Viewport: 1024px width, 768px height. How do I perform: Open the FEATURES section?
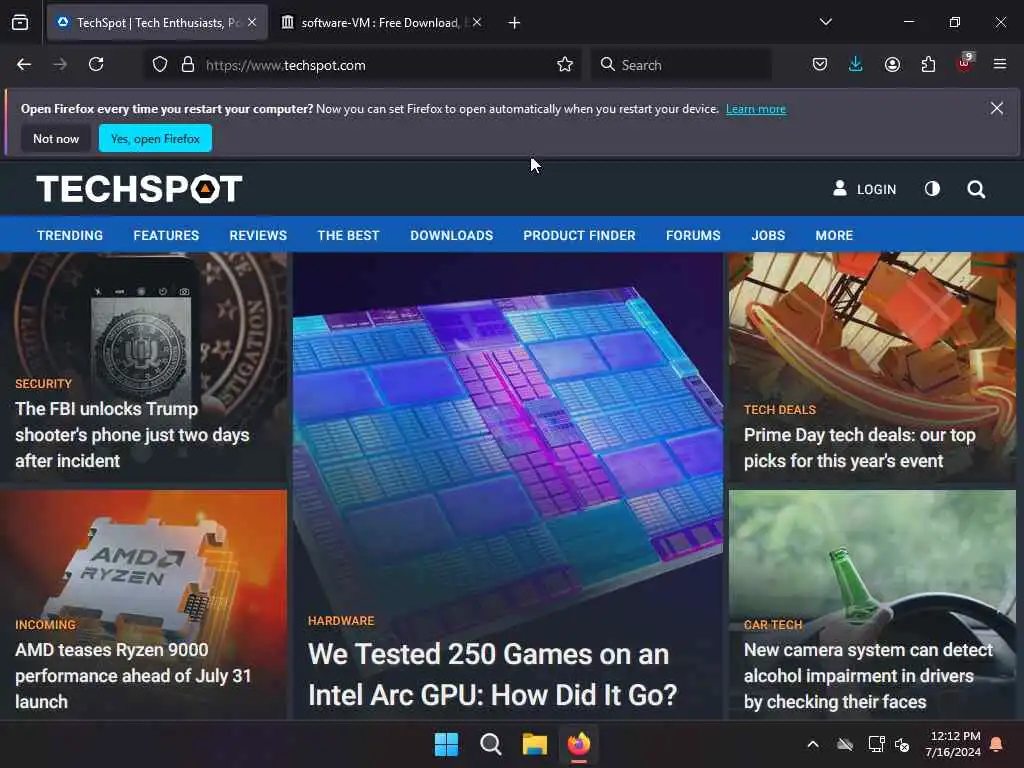tap(166, 236)
